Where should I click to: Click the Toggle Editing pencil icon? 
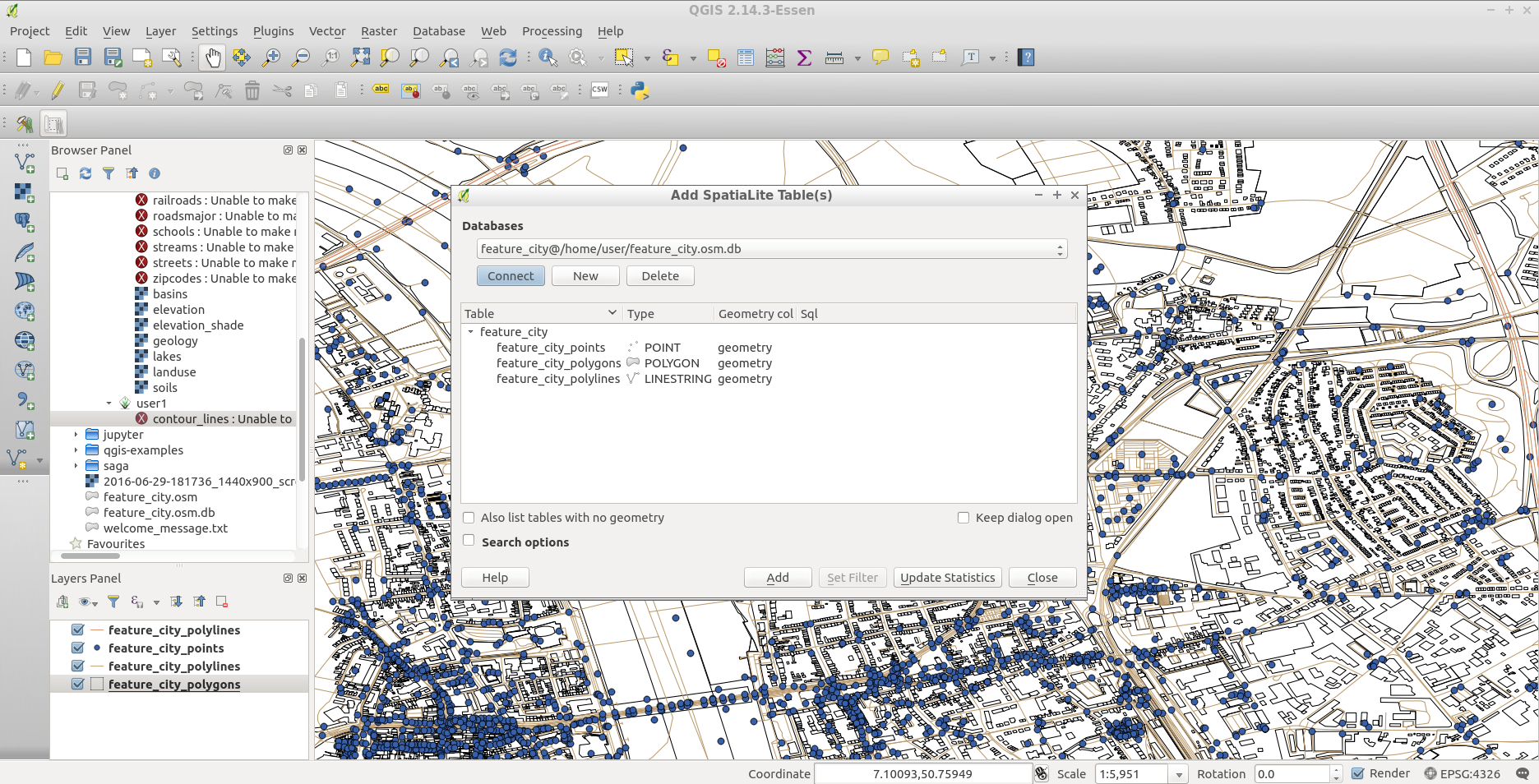pyautogui.click(x=58, y=90)
